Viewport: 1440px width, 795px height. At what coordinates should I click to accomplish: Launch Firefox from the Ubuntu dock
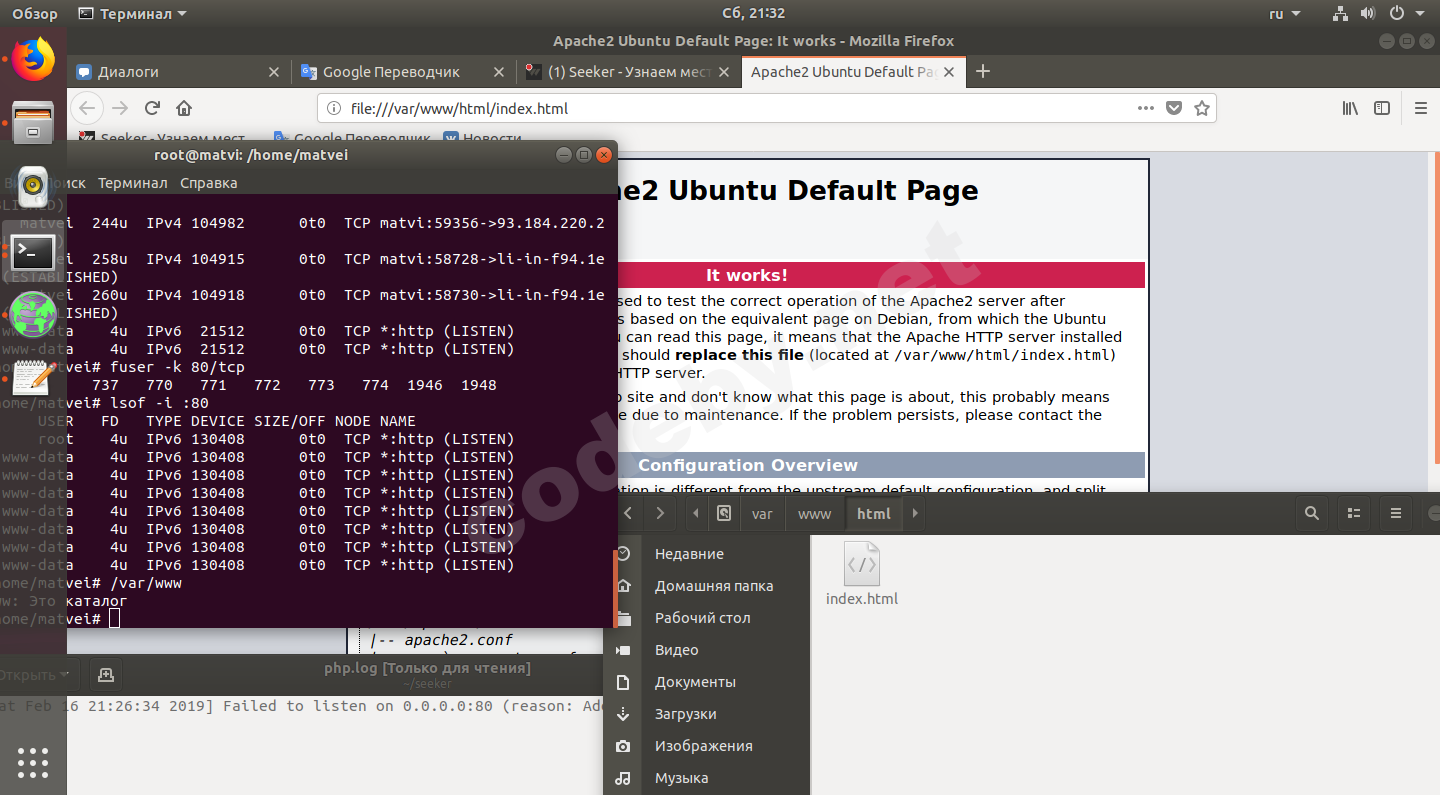coord(33,60)
